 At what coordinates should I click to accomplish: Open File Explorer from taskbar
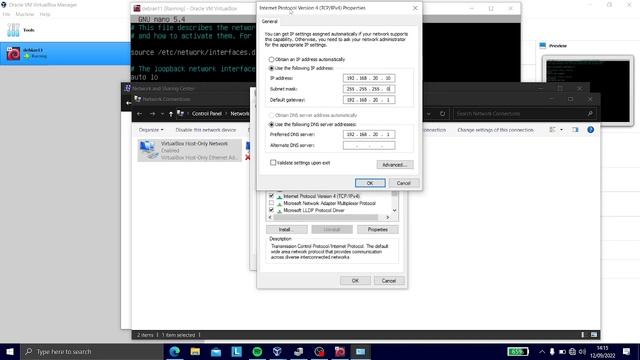pos(195,351)
